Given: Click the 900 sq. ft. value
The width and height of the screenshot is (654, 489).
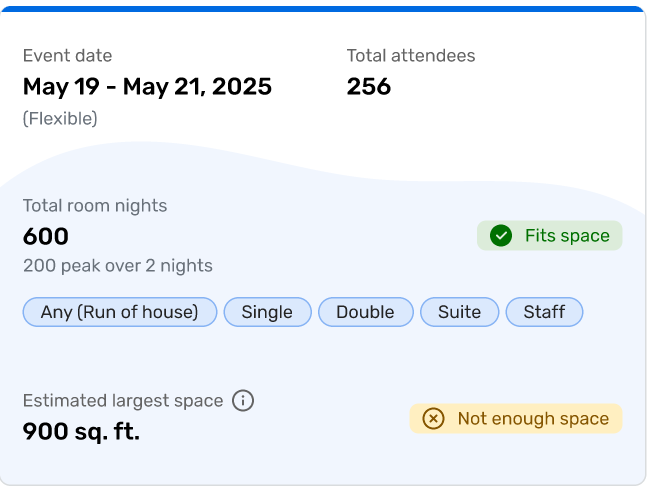Looking at the screenshot, I should click(81, 432).
